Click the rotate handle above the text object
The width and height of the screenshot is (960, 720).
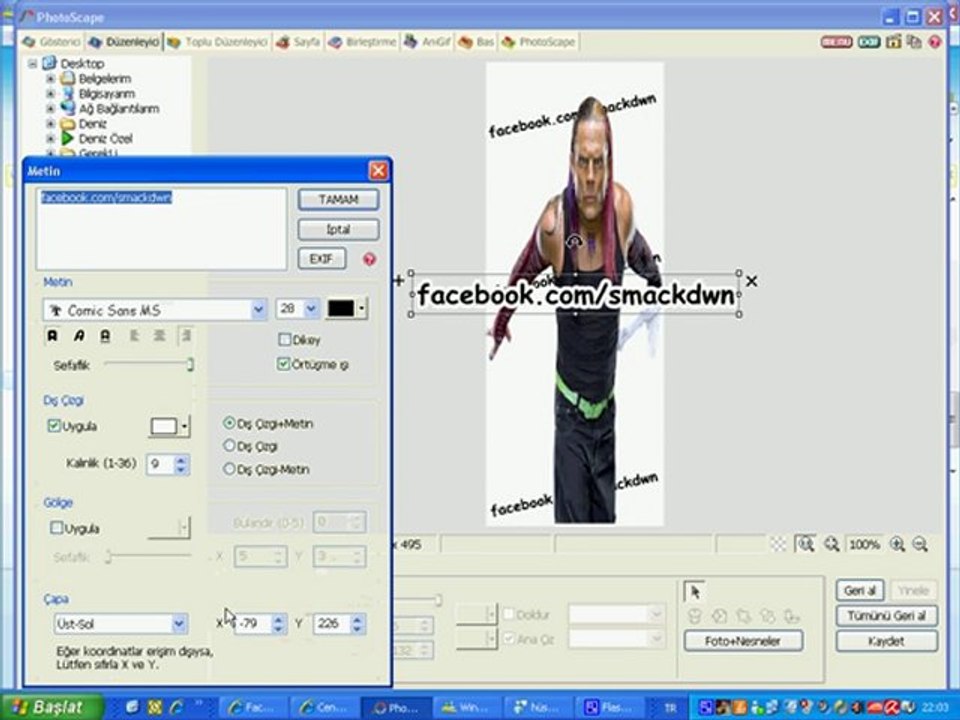(574, 242)
